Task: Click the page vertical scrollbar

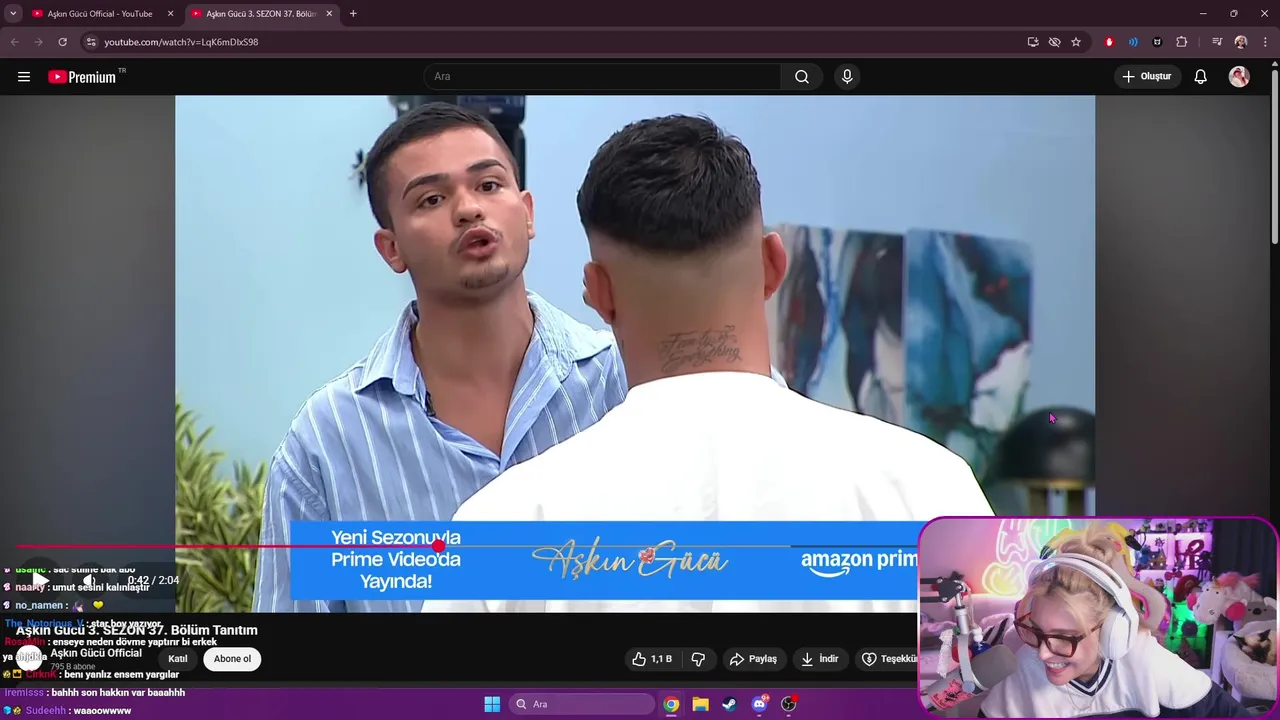Action: pyautogui.click(x=1274, y=155)
